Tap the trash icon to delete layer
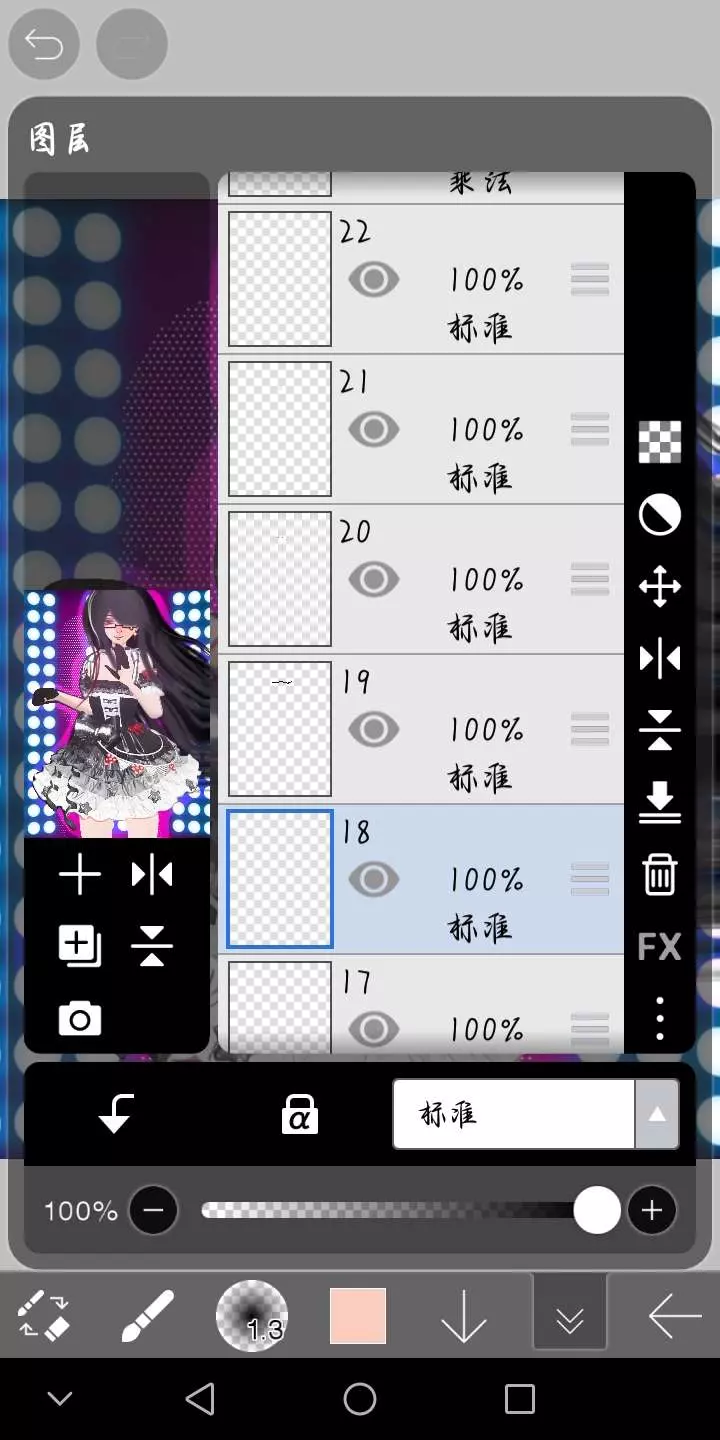Image resolution: width=720 pixels, height=1440 pixels. point(659,875)
